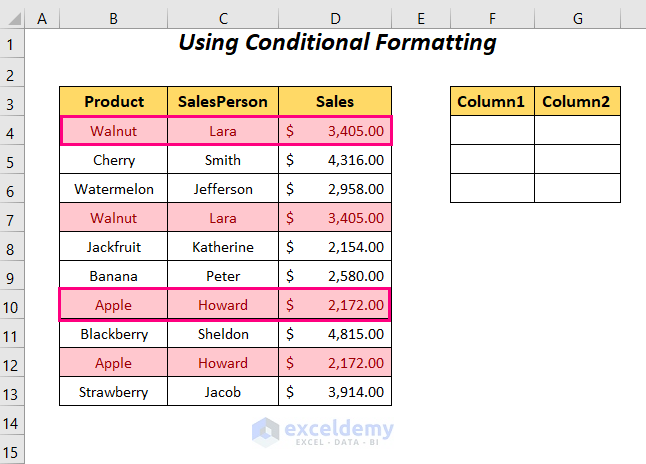Click the Sales header cell
646x464 pixels.
[x=335, y=101]
